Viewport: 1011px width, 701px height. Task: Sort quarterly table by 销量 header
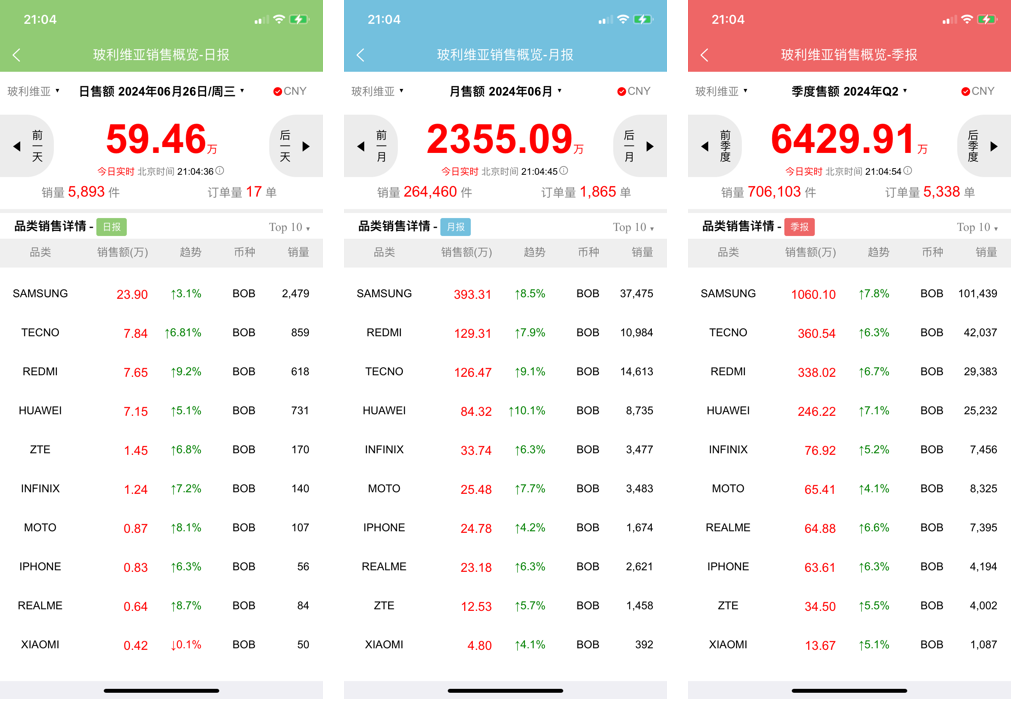986,252
